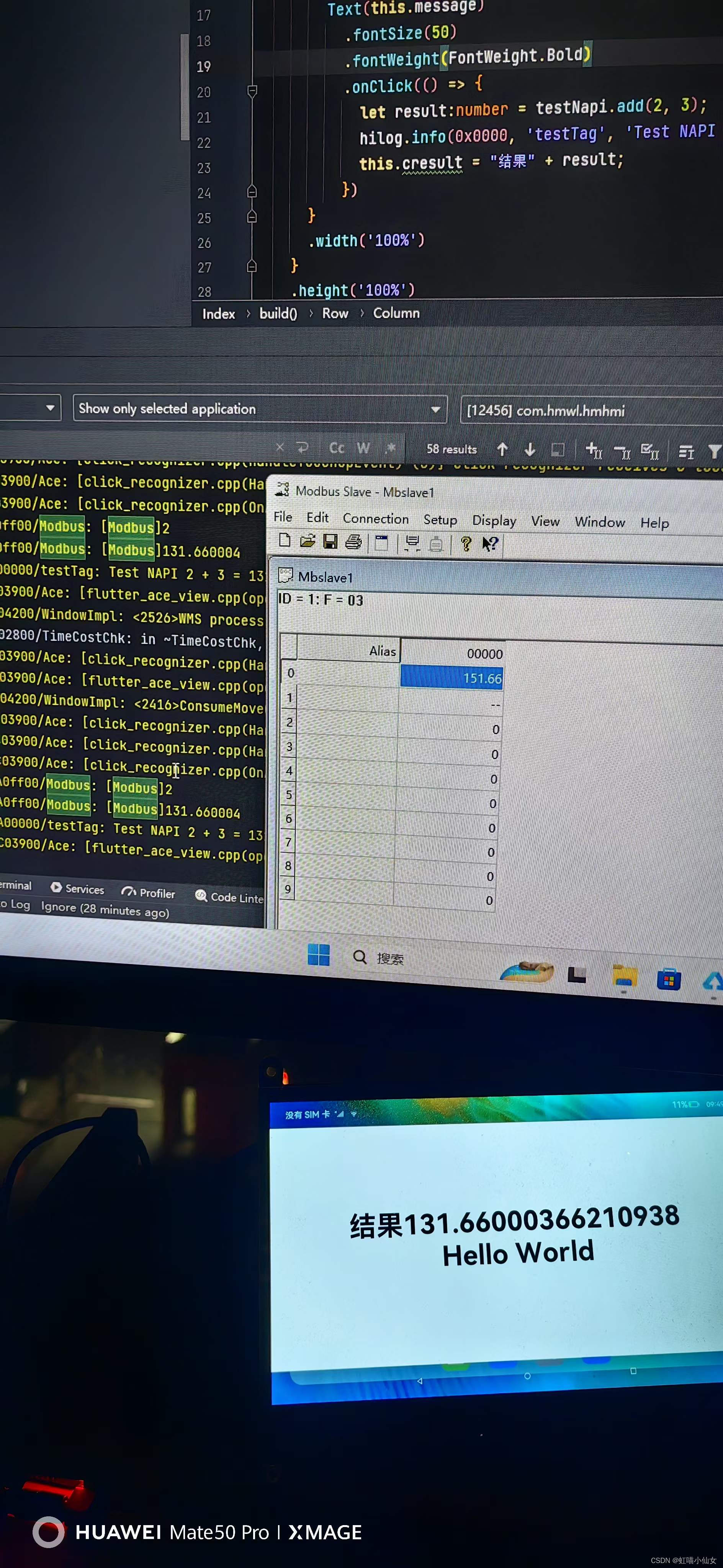The height and width of the screenshot is (1568, 723).
Task: Click the filter funnel icon in the log search bar
Action: point(715,451)
